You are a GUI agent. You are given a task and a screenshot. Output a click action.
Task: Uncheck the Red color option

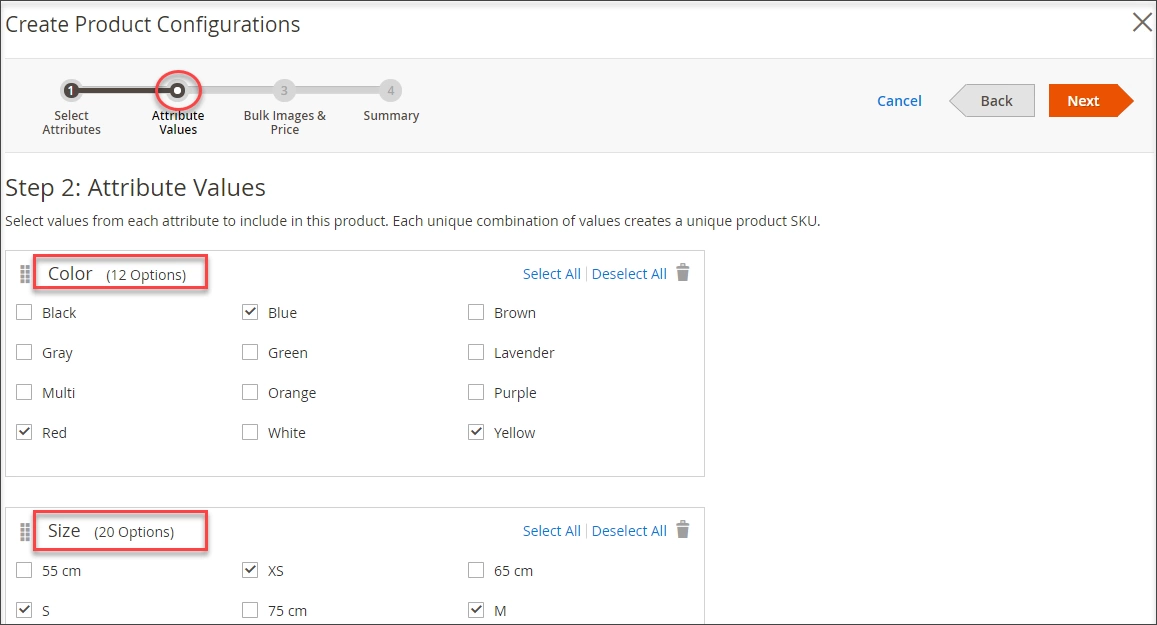point(24,432)
